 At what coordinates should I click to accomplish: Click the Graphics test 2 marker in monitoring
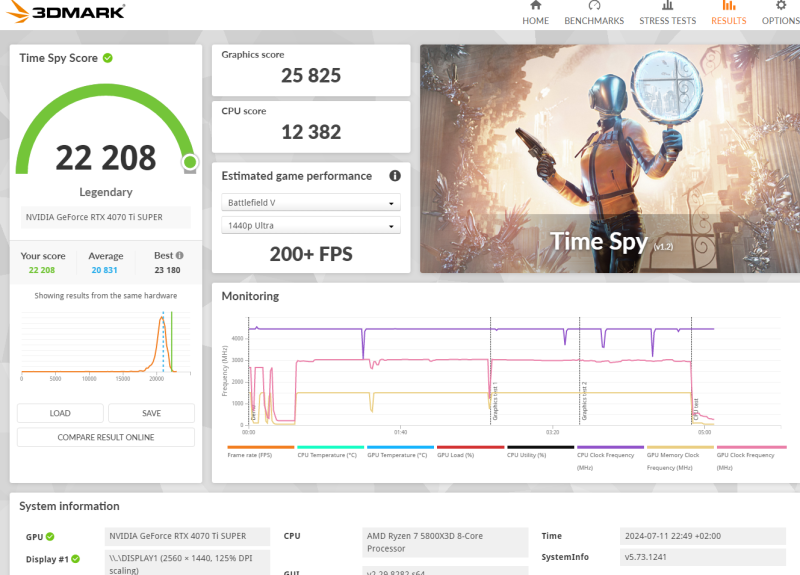pyautogui.click(x=584, y=401)
